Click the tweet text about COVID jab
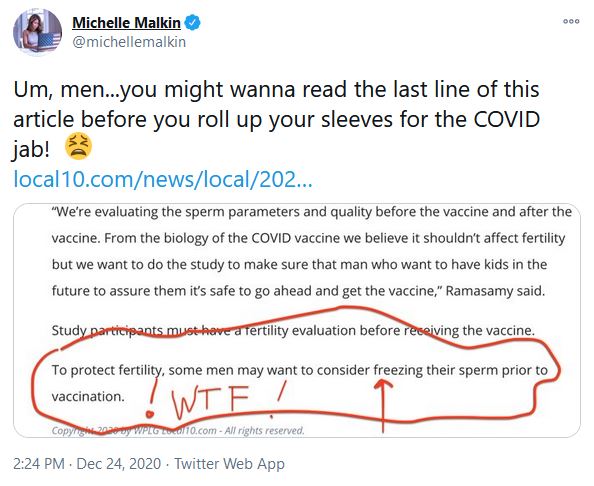 click(276, 119)
